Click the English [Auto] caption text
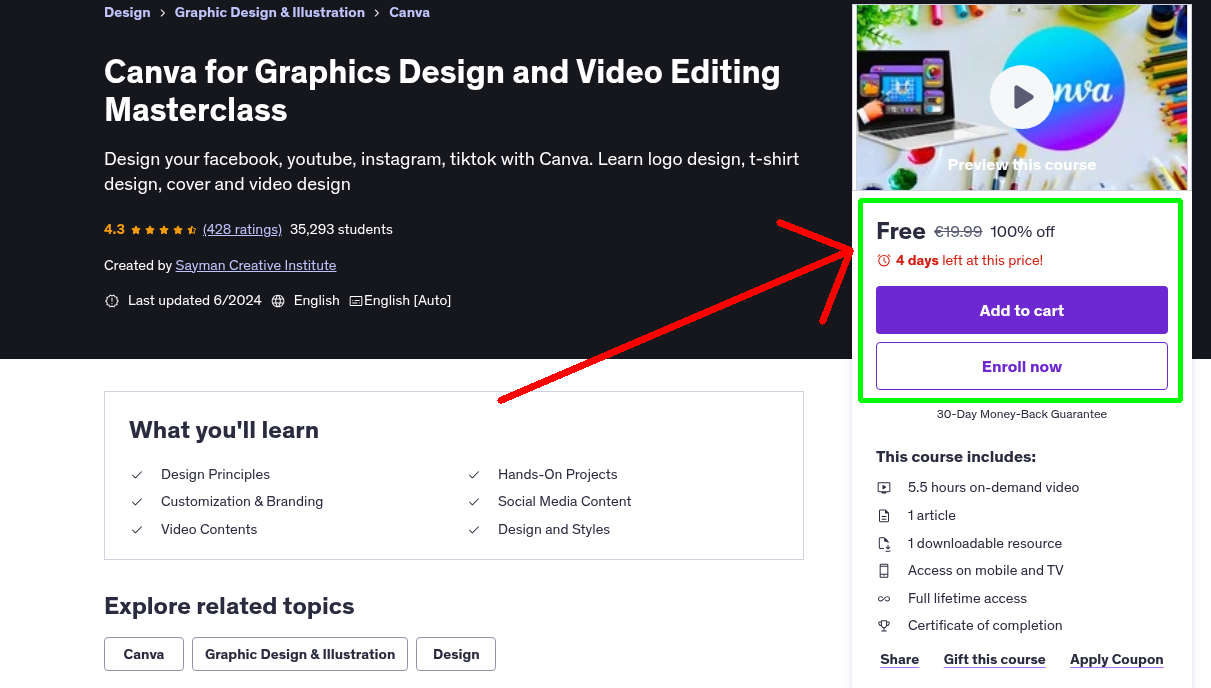1211x688 pixels. click(x=407, y=300)
